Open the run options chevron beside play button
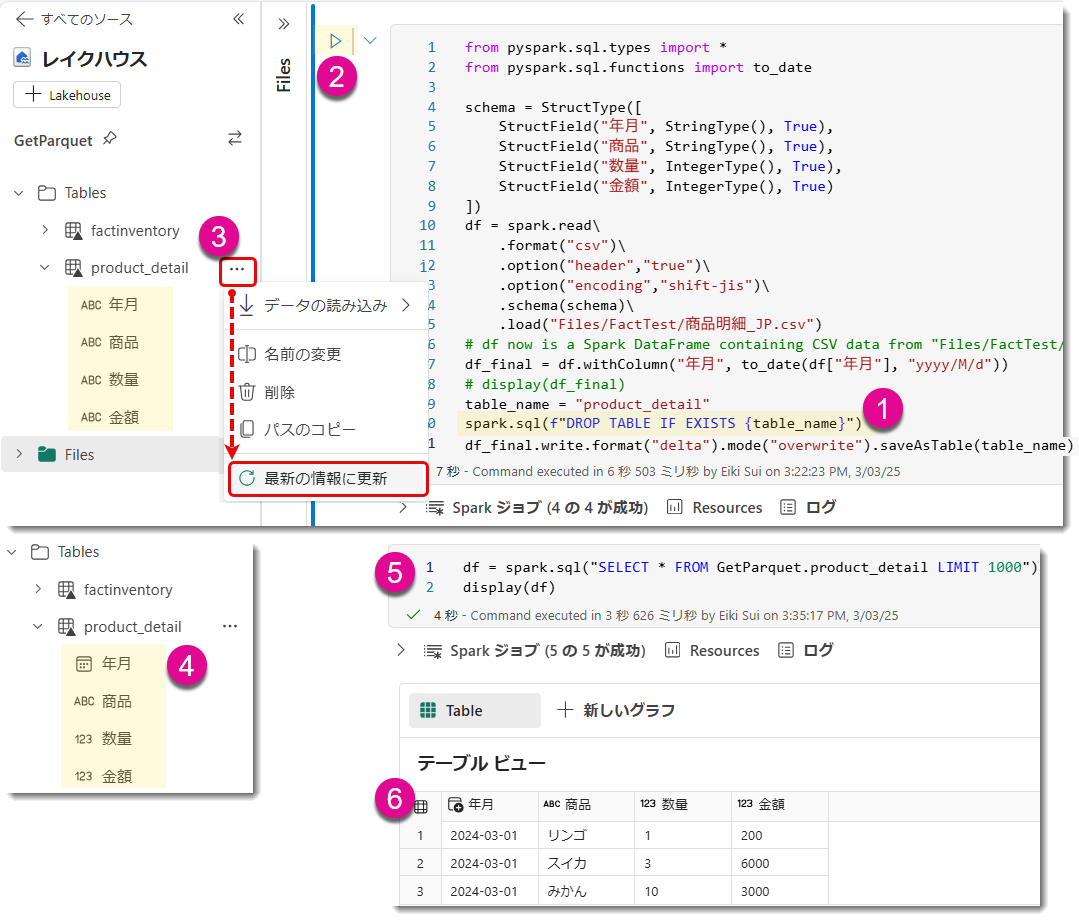The image size is (1079, 921). 368,40
